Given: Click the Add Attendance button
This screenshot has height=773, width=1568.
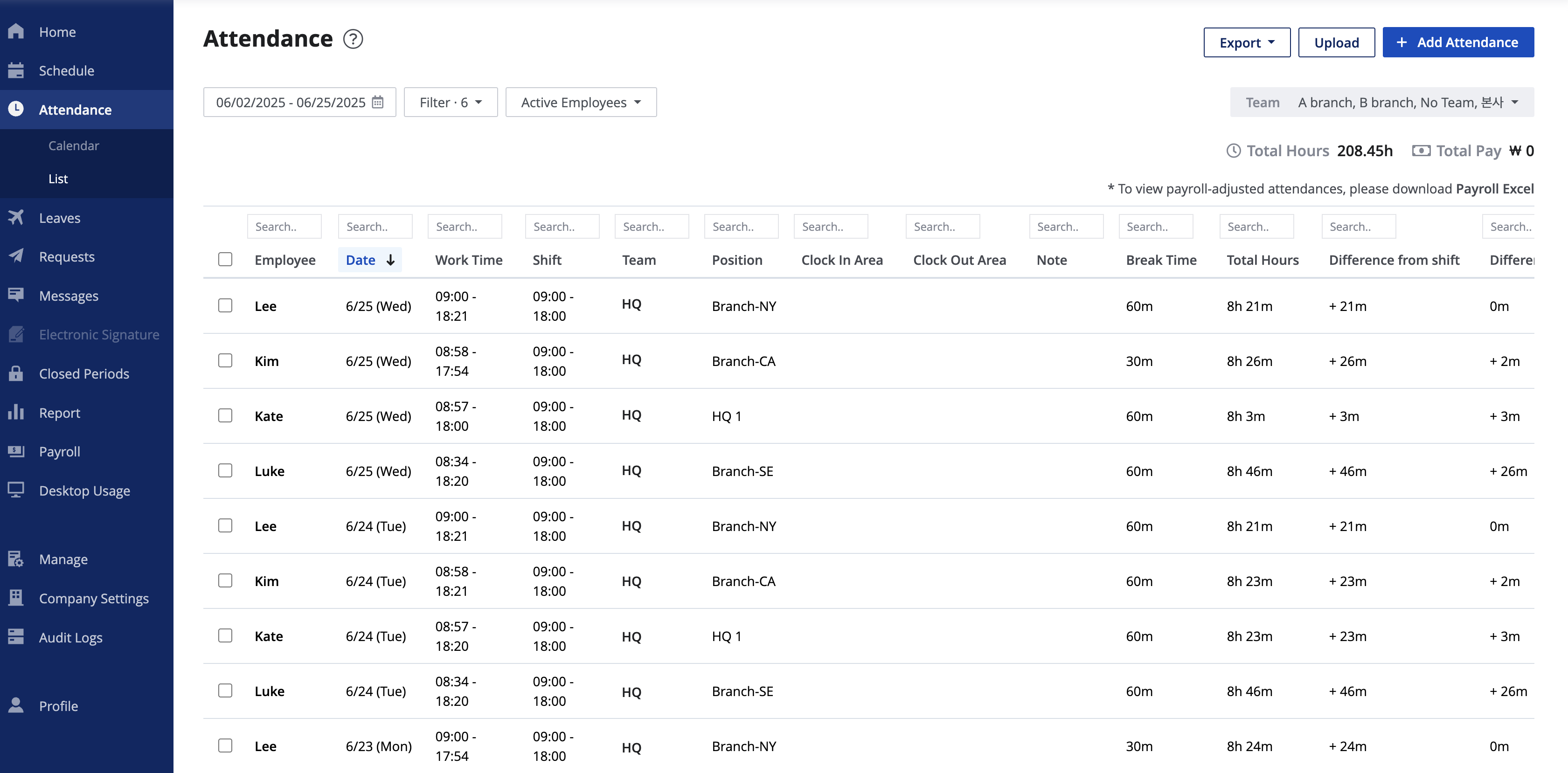Looking at the screenshot, I should 1458,42.
